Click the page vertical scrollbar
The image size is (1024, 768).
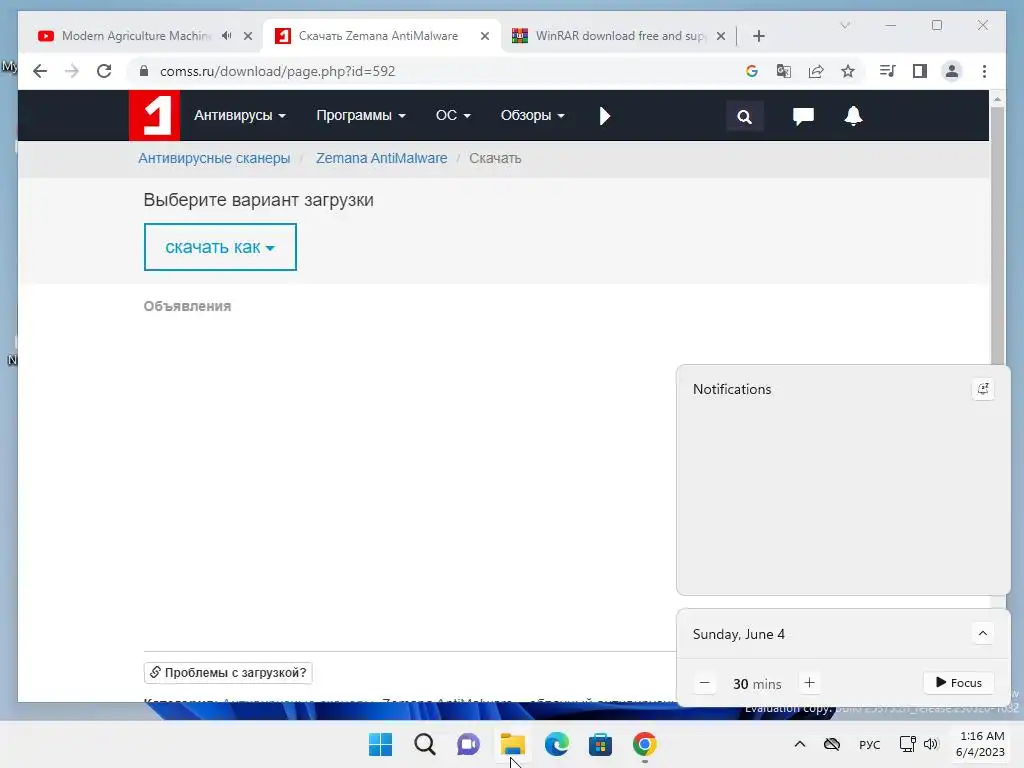pyautogui.click(x=997, y=235)
